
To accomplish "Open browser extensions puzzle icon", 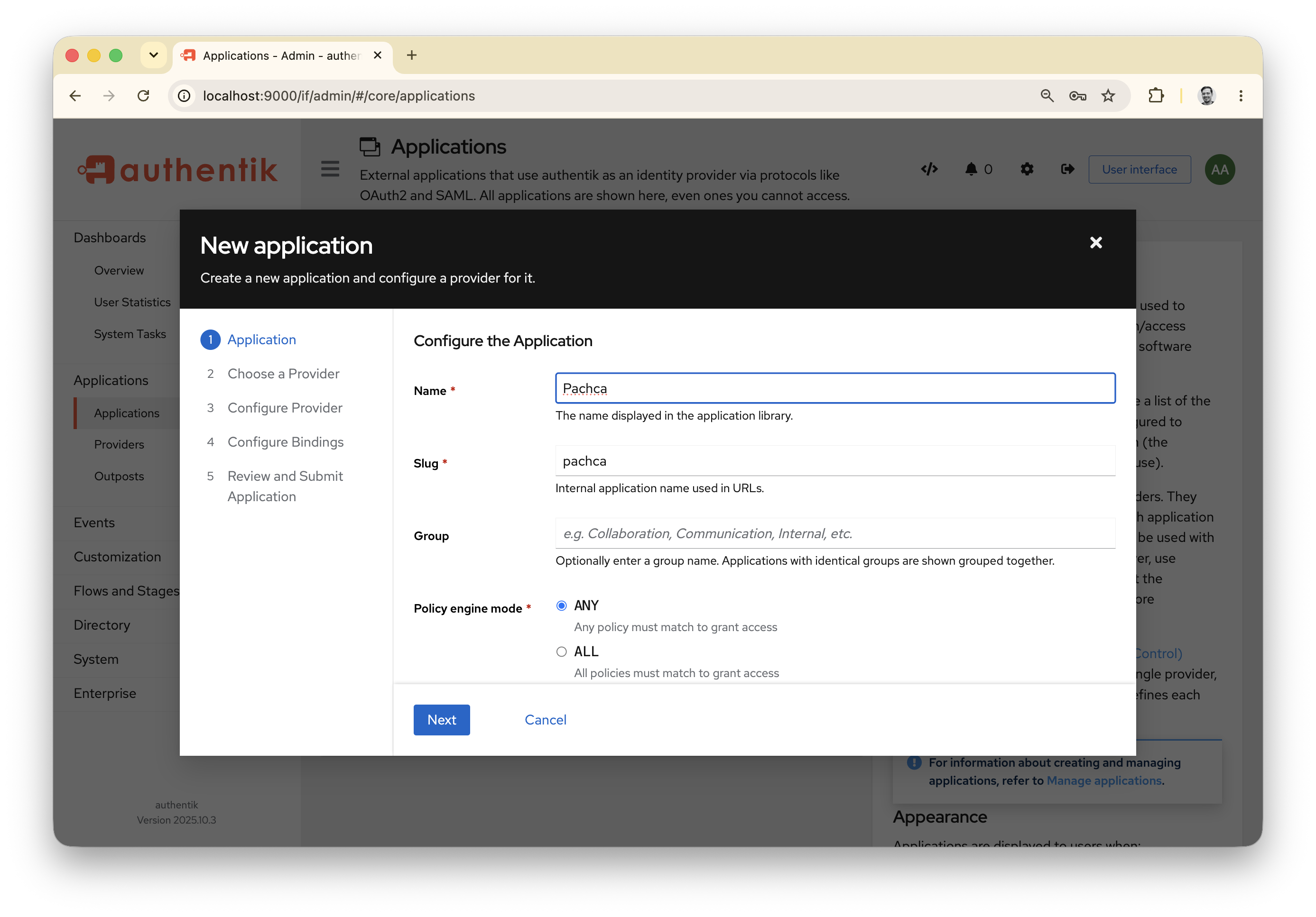I will pyautogui.click(x=1156, y=96).
